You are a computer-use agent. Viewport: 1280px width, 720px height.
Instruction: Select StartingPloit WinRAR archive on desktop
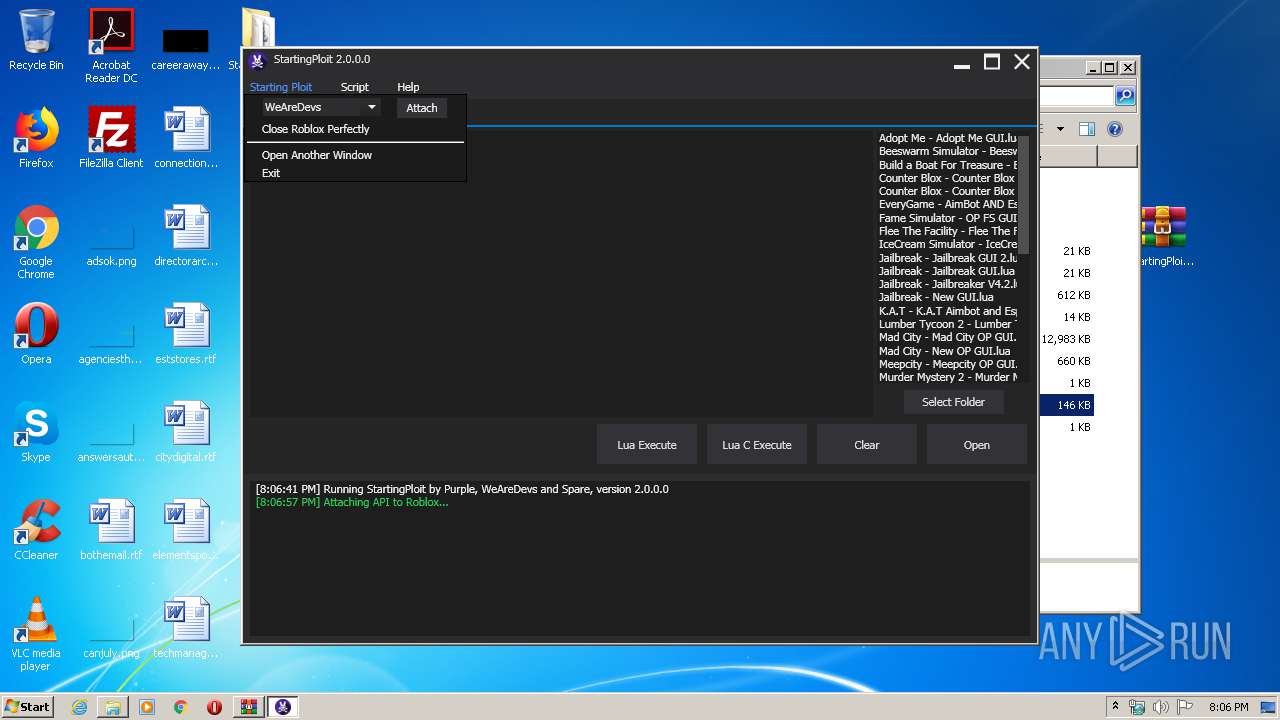[1163, 236]
